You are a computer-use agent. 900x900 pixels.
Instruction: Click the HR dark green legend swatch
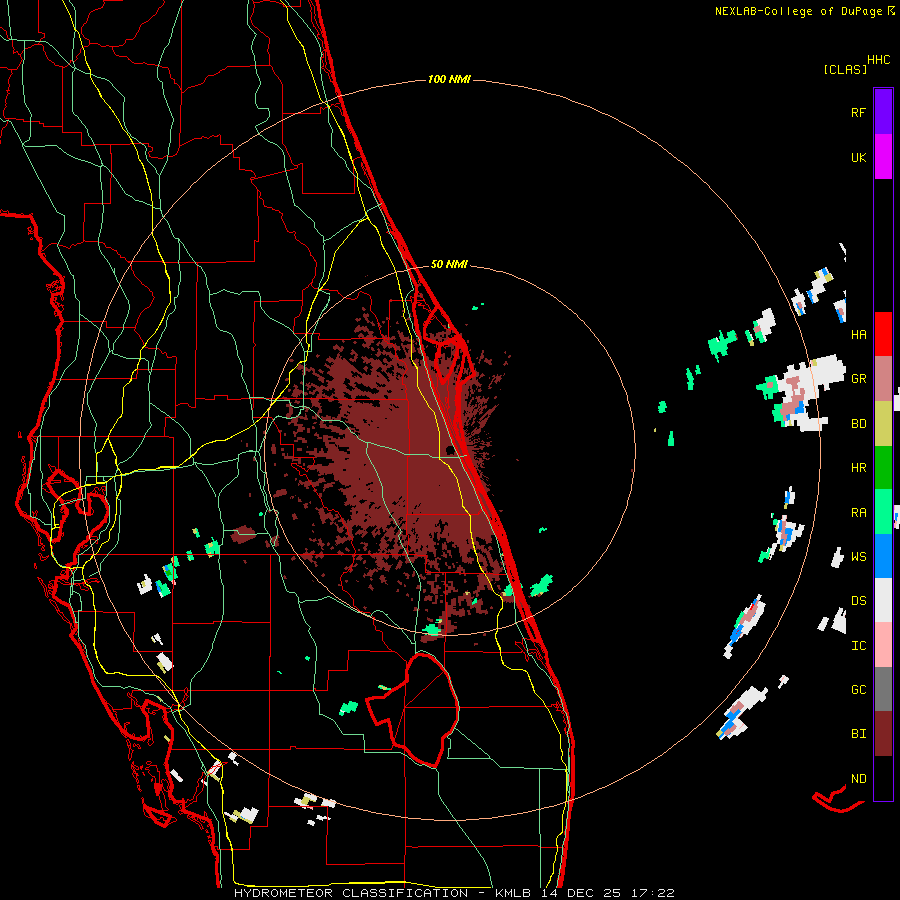pyautogui.click(x=883, y=468)
